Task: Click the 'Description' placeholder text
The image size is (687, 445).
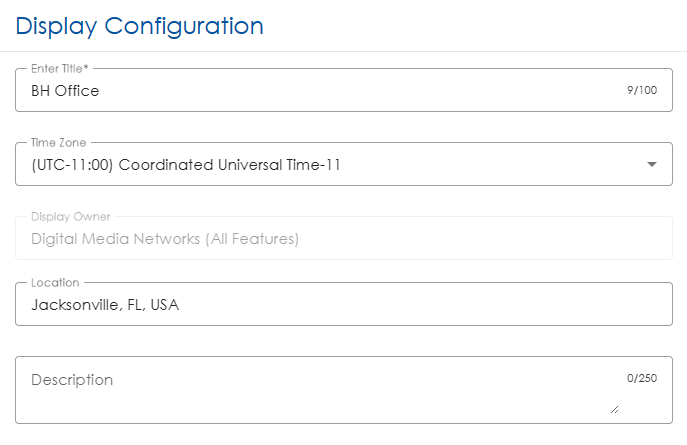Action: tap(72, 380)
